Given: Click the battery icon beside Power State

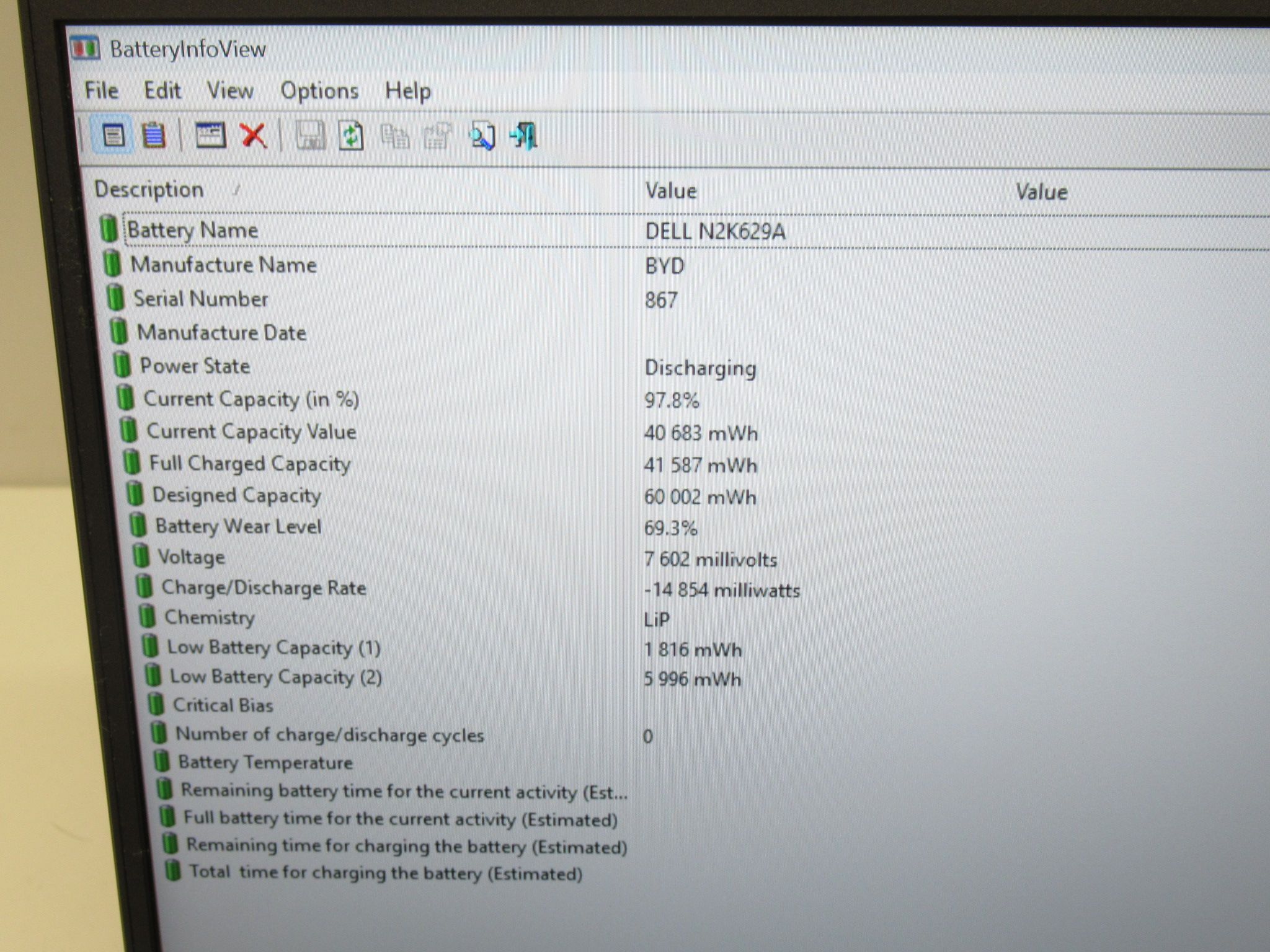Looking at the screenshot, I should [x=122, y=364].
